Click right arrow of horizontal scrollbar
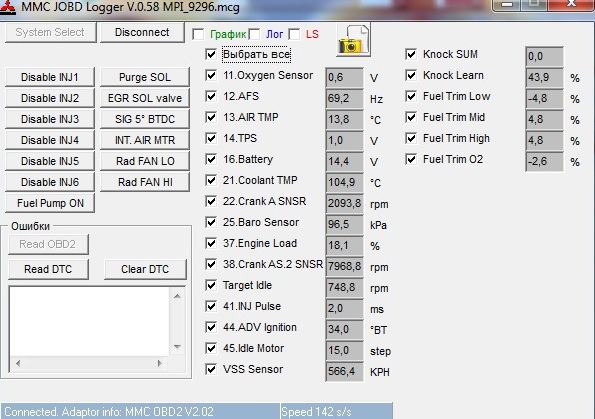Image resolution: width=595 pixels, height=419 pixels. 160,363
